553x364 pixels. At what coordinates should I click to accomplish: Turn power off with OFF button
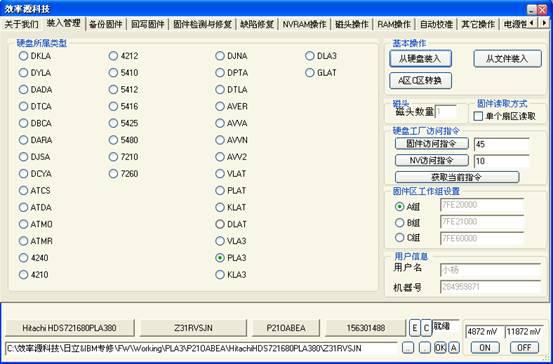(524, 348)
